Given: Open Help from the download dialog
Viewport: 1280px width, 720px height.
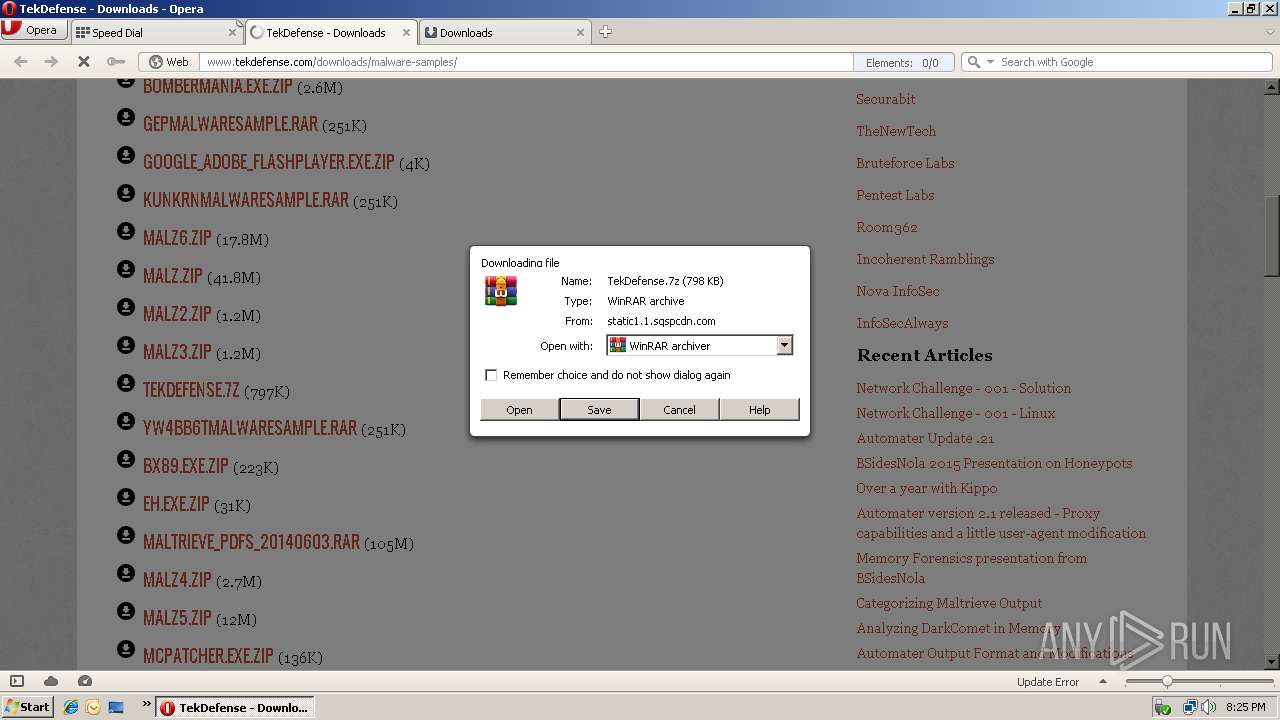Looking at the screenshot, I should coord(759,410).
